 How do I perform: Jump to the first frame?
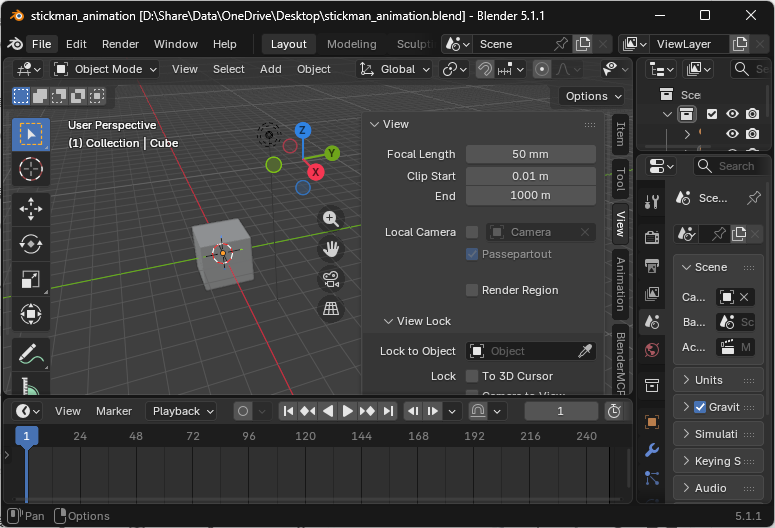tap(289, 411)
